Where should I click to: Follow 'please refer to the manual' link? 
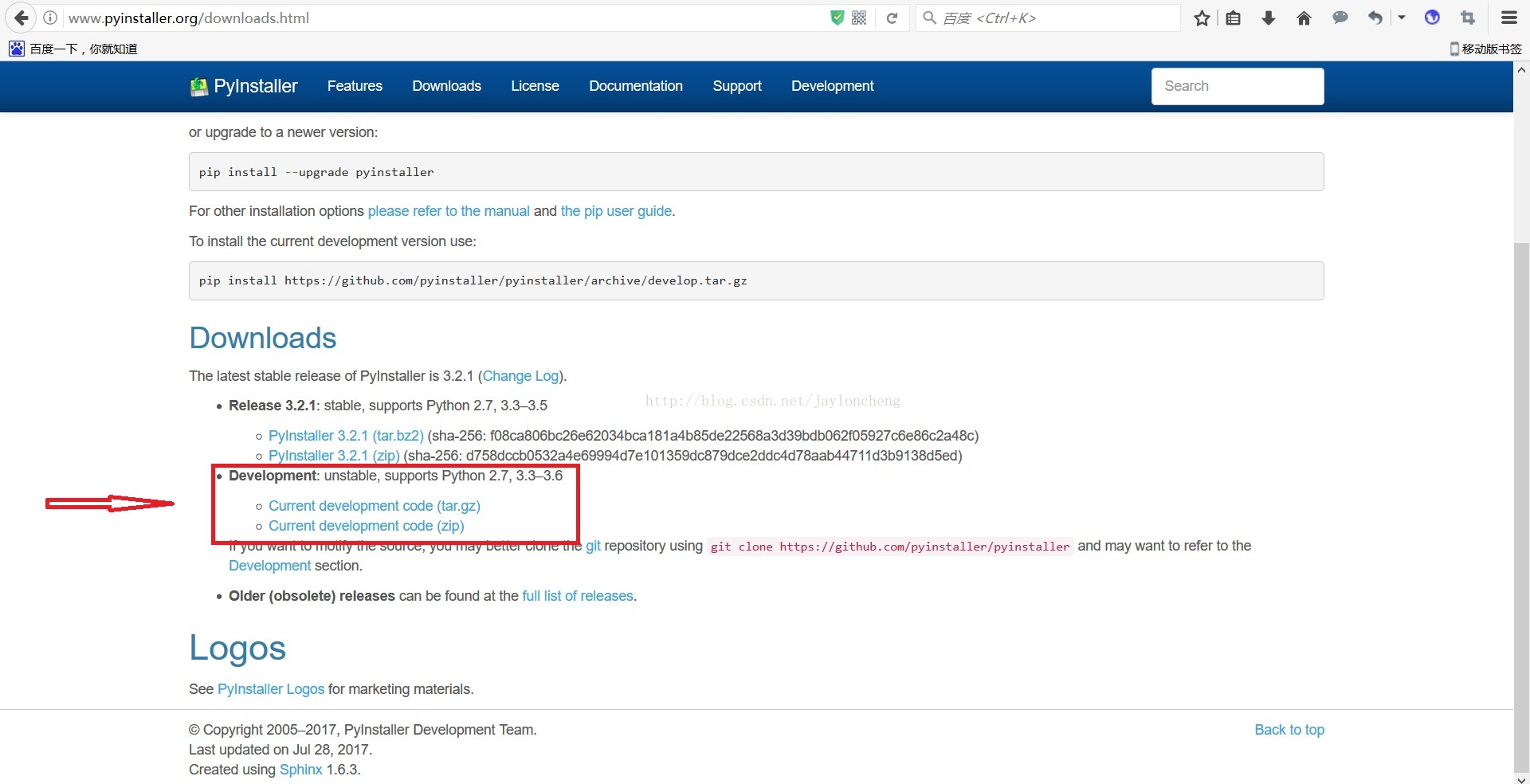point(449,211)
